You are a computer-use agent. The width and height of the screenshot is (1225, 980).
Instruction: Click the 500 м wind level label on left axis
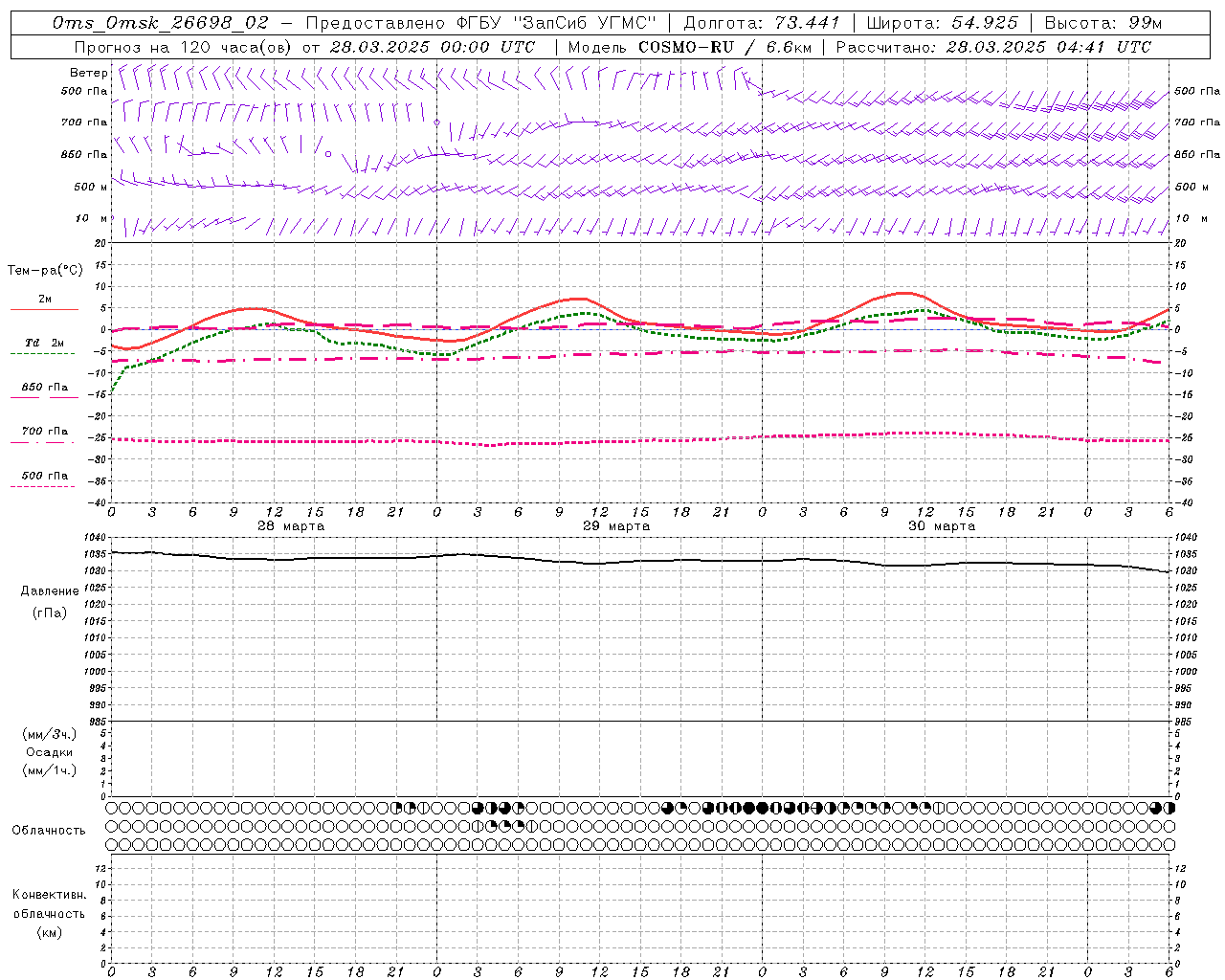(x=92, y=187)
